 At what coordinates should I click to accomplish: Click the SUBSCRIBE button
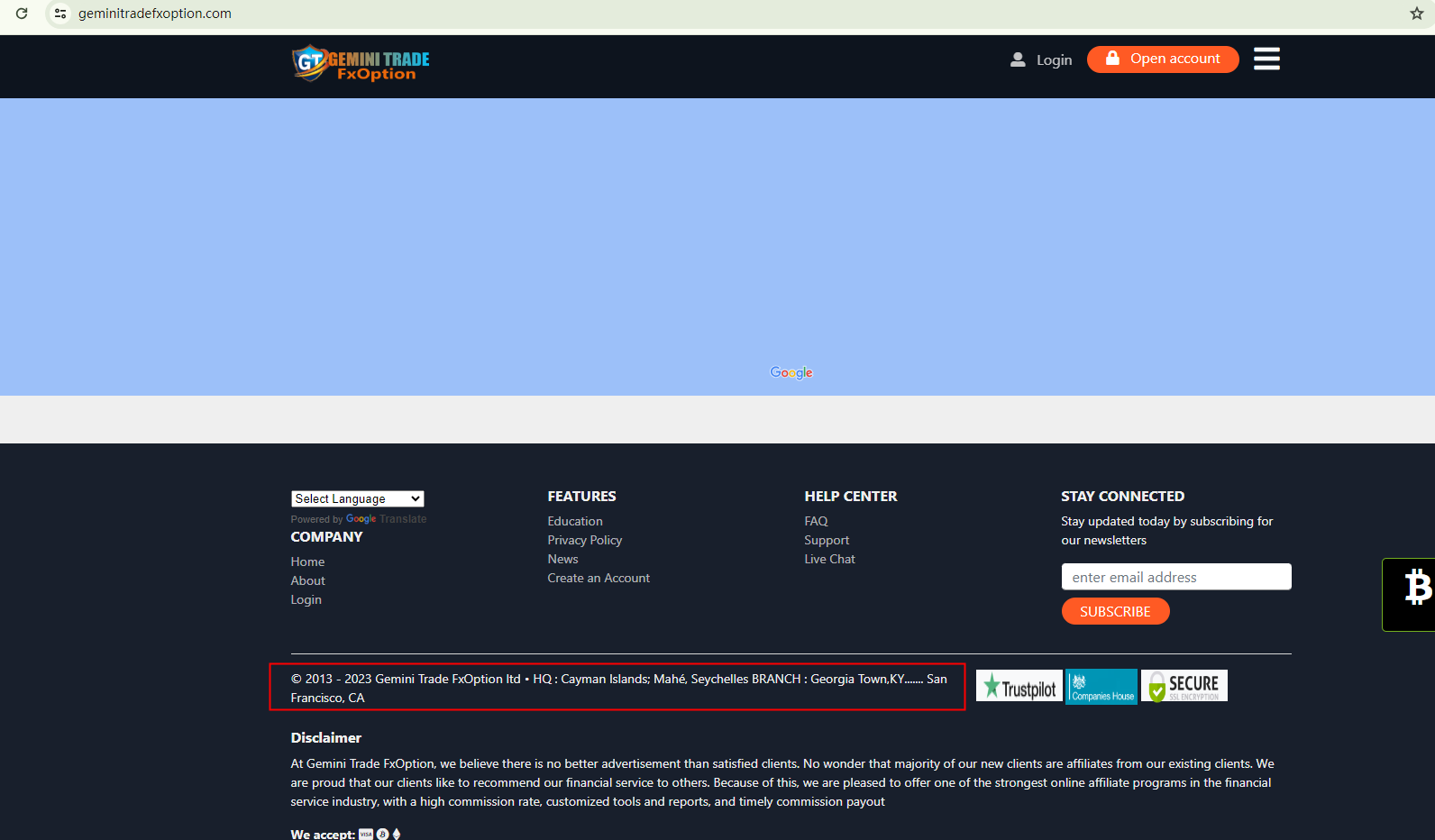[x=1115, y=611]
